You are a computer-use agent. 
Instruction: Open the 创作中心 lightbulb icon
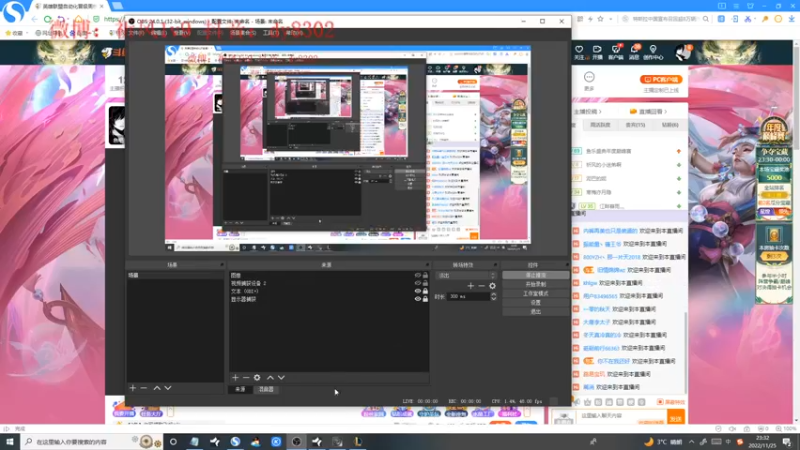click(653, 49)
